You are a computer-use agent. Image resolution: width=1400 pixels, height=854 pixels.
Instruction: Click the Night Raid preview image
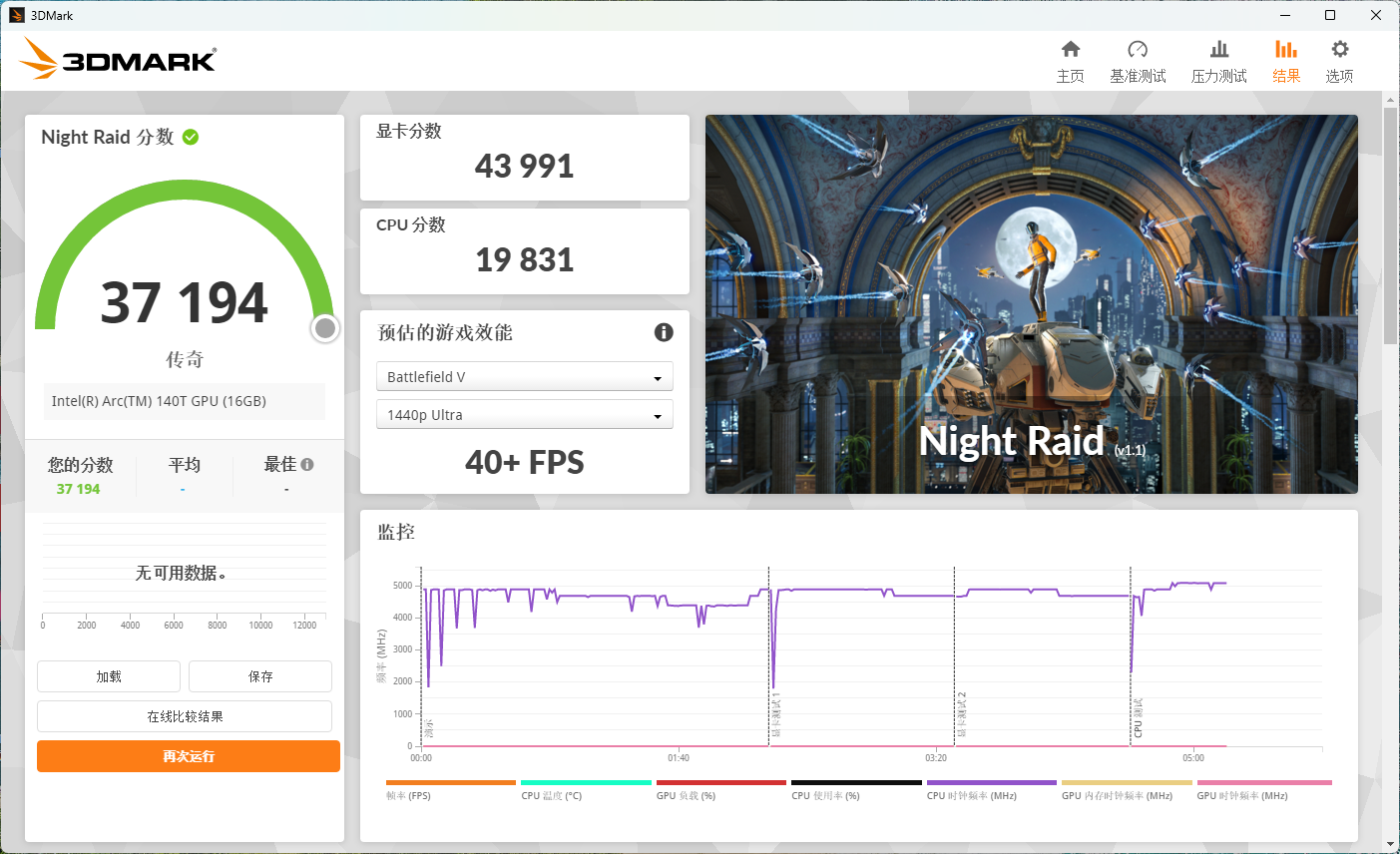coord(1031,303)
